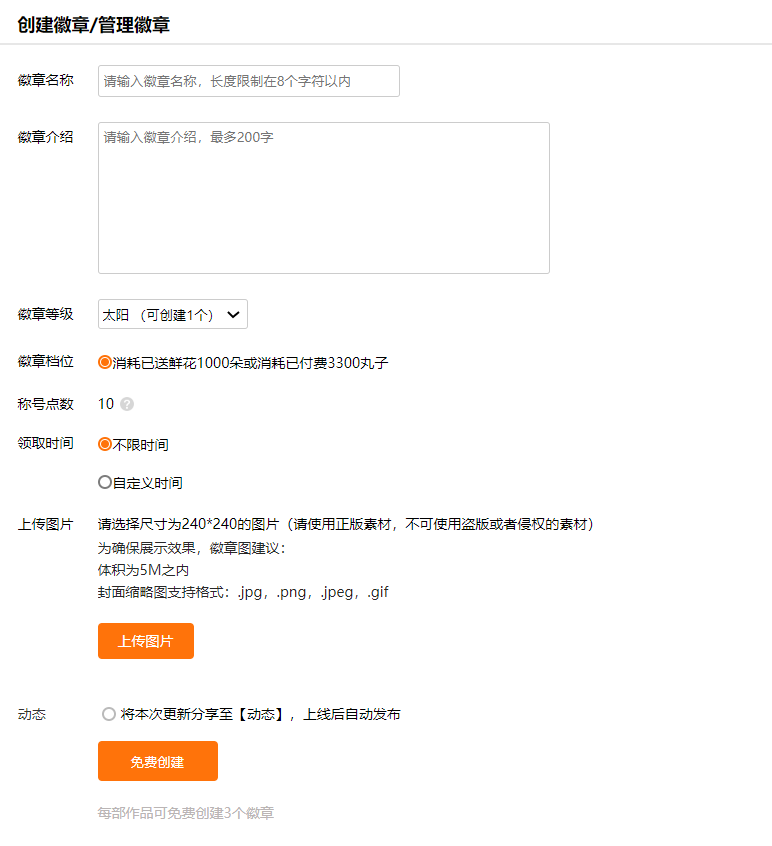Click the help icon beside 称号点数
The image size is (772, 846).
[127, 405]
